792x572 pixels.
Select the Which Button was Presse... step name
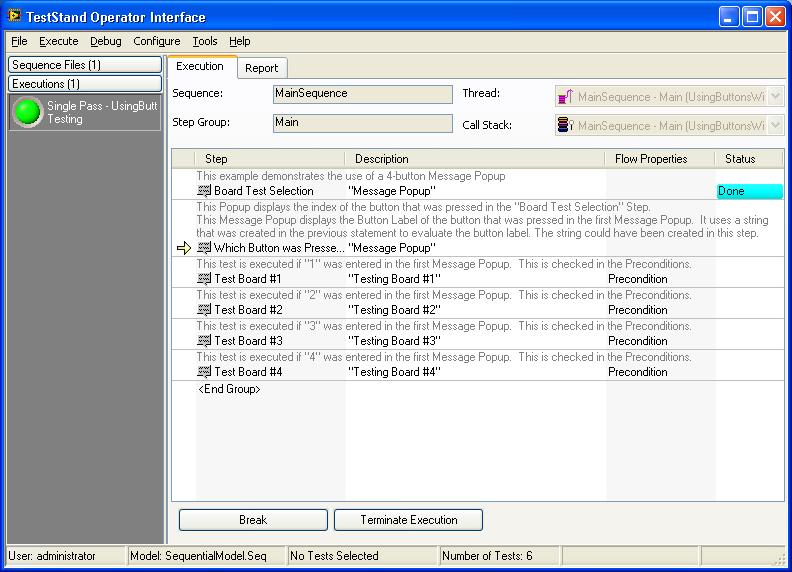pyautogui.click(x=279, y=248)
